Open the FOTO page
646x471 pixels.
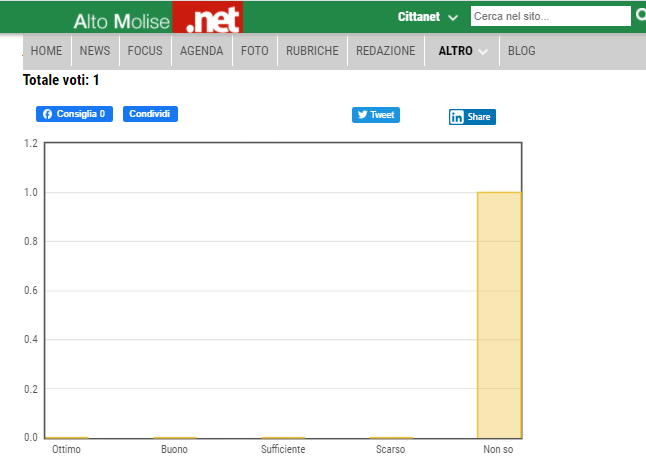(255, 51)
